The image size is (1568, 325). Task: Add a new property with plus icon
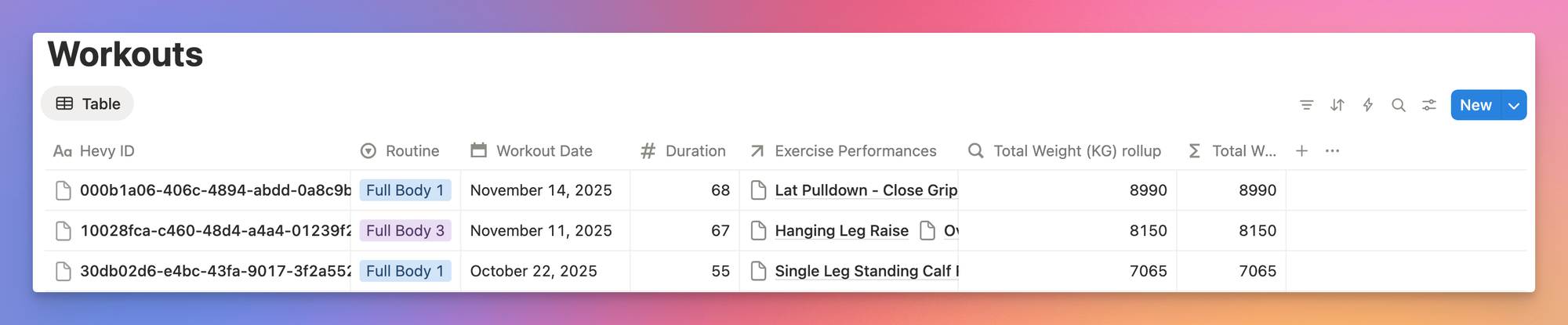click(1301, 151)
